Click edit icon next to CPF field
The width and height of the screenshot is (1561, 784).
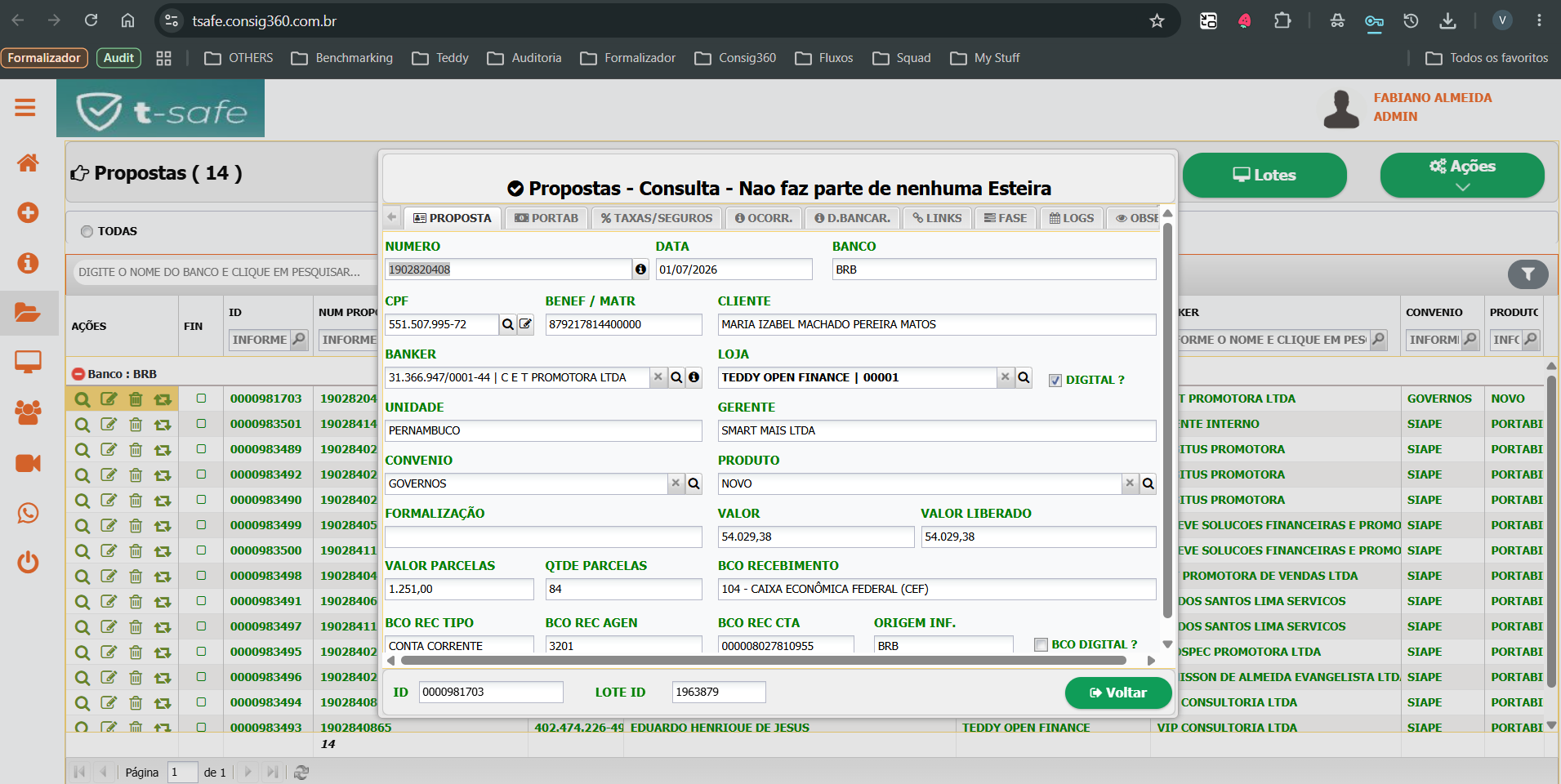[526, 324]
